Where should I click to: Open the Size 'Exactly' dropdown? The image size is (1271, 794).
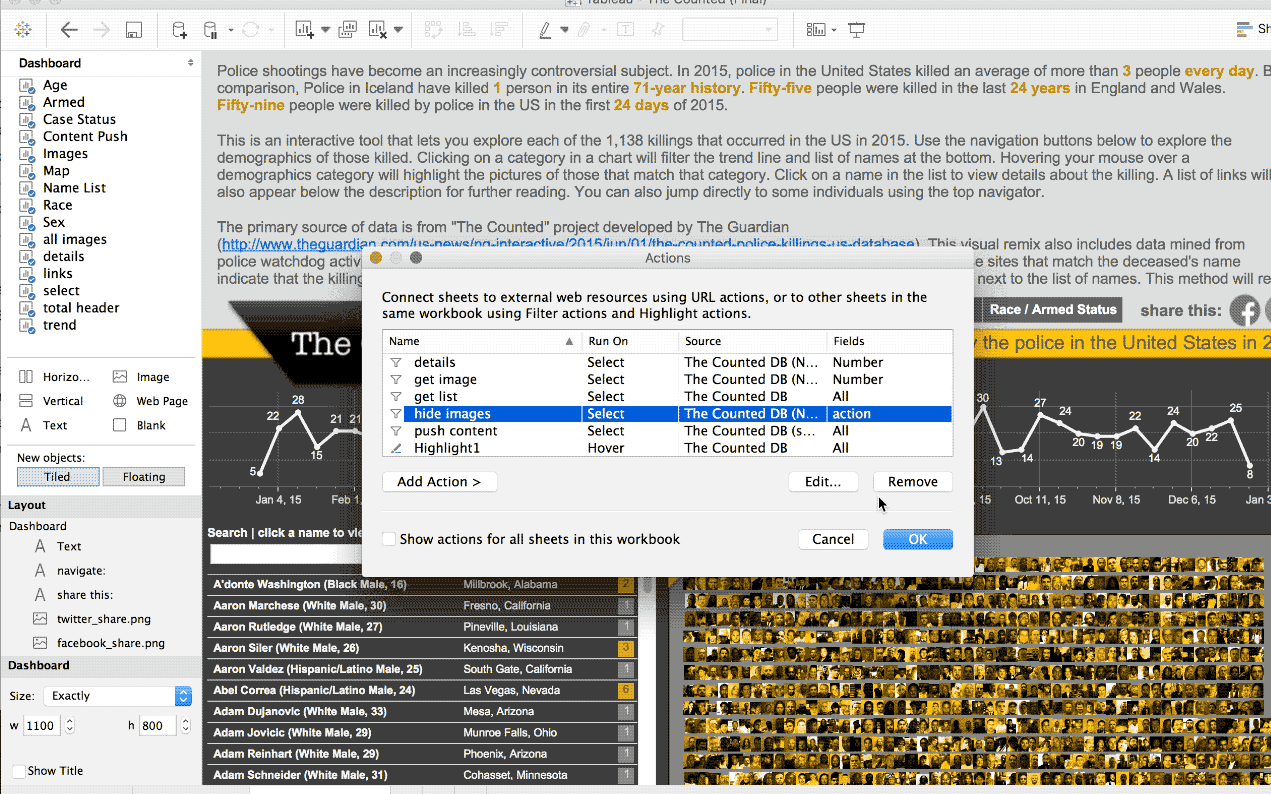point(118,696)
